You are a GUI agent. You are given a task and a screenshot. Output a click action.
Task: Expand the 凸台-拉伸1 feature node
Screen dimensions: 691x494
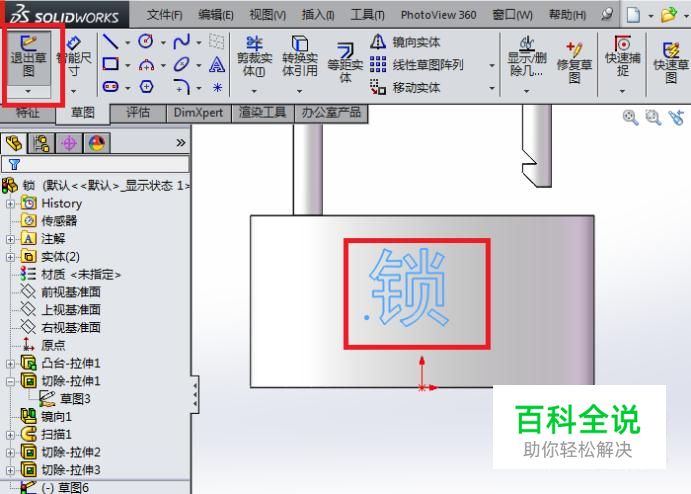pos(10,364)
